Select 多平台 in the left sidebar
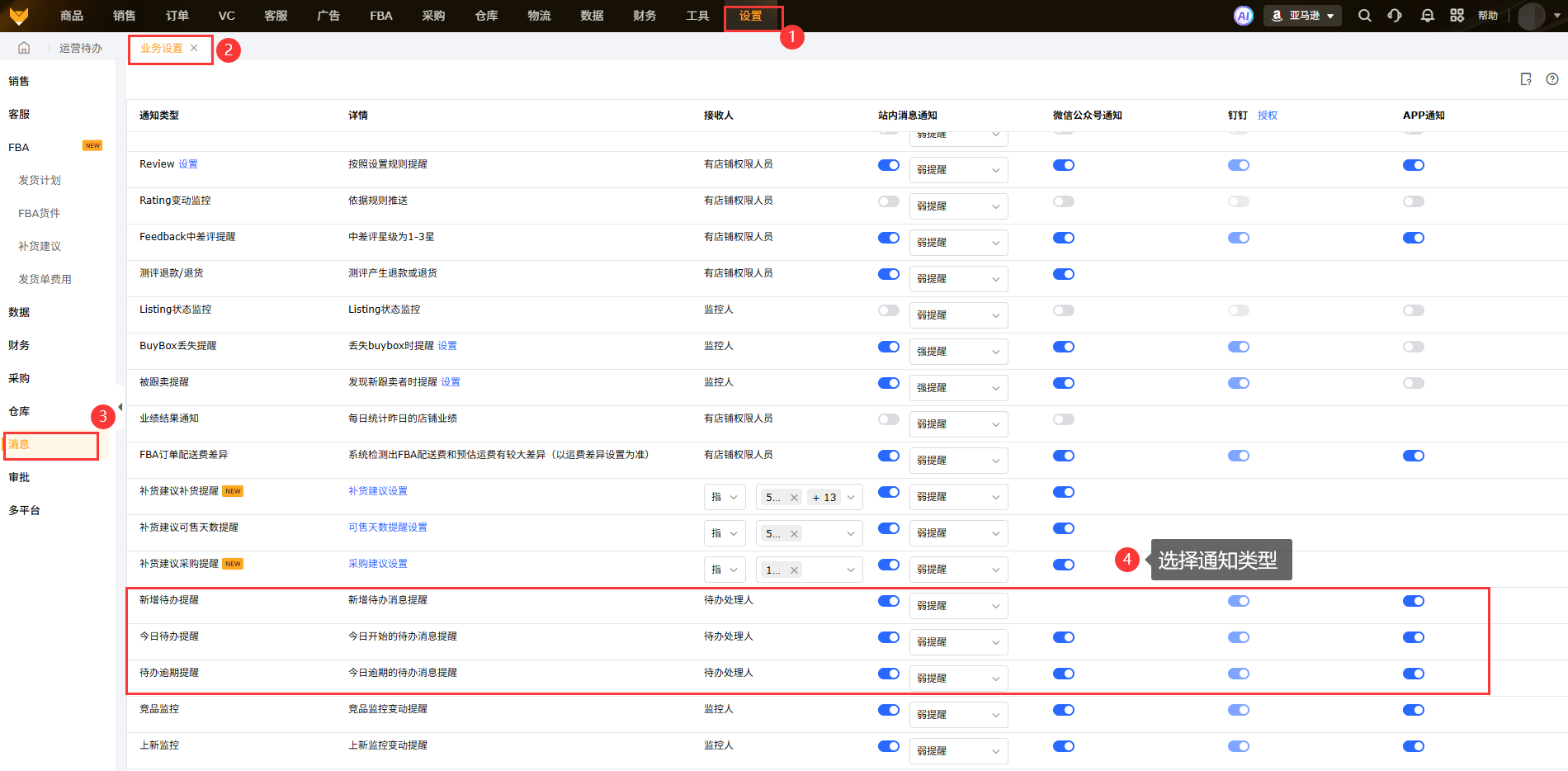1568x771 pixels. click(x=24, y=510)
